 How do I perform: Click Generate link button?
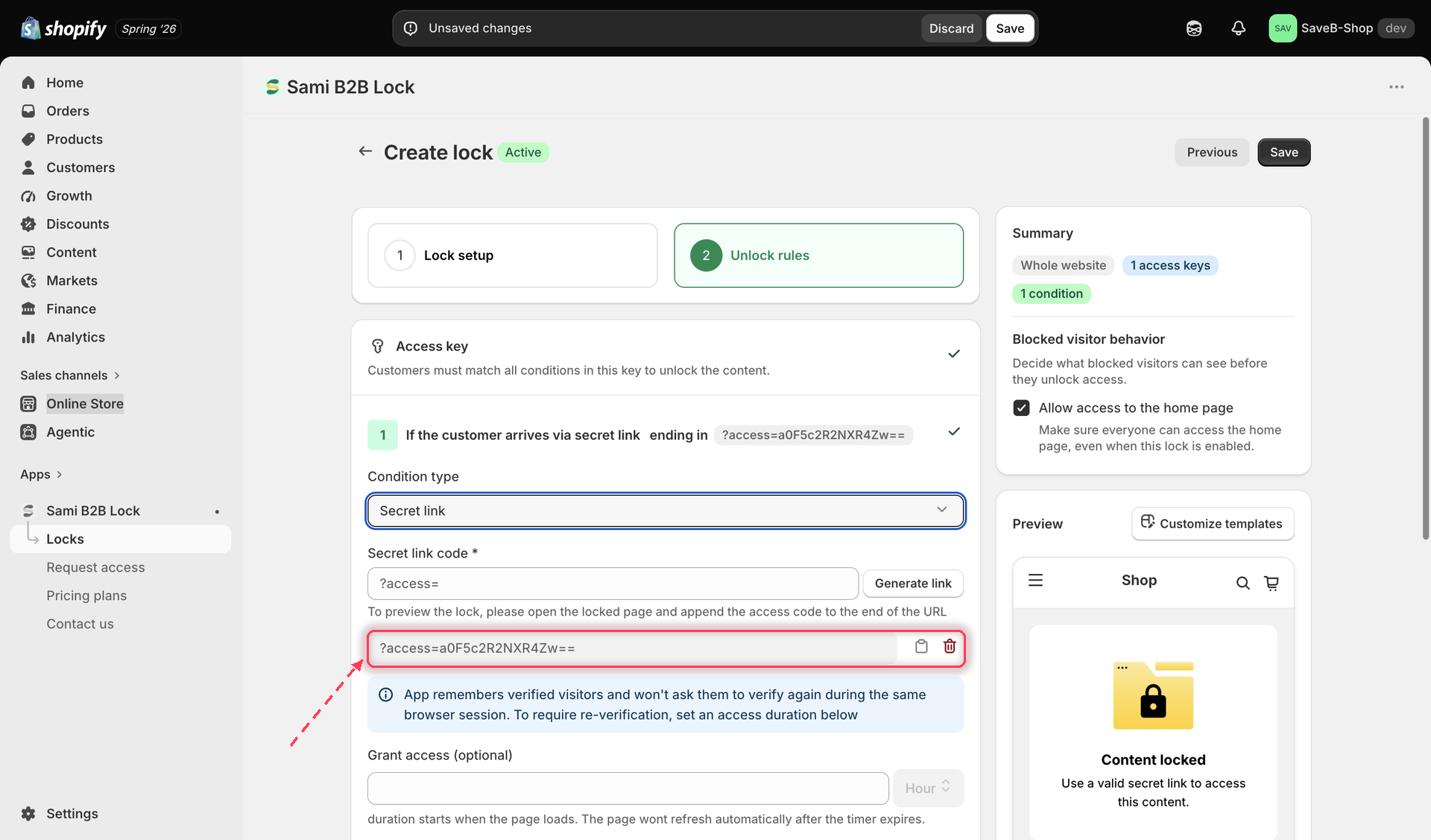click(x=913, y=584)
